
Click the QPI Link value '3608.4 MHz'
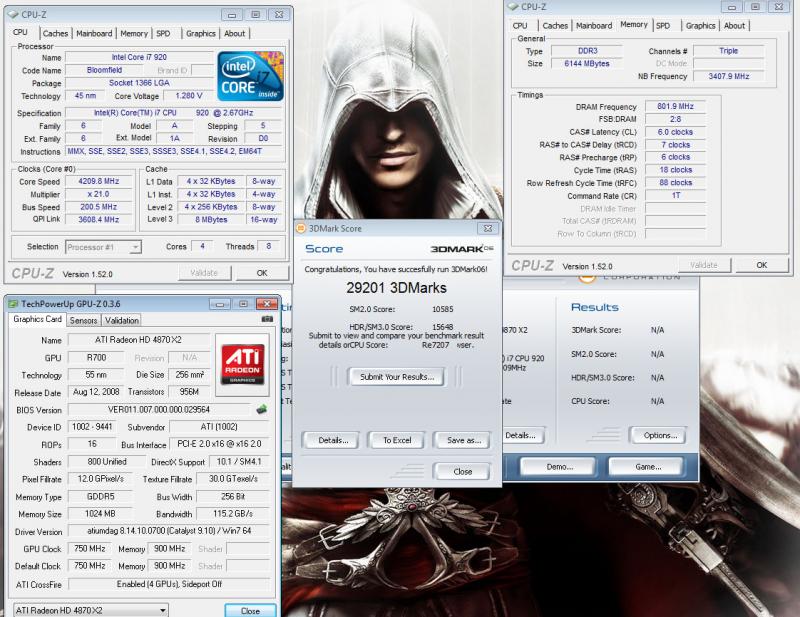tap(98, 219)
